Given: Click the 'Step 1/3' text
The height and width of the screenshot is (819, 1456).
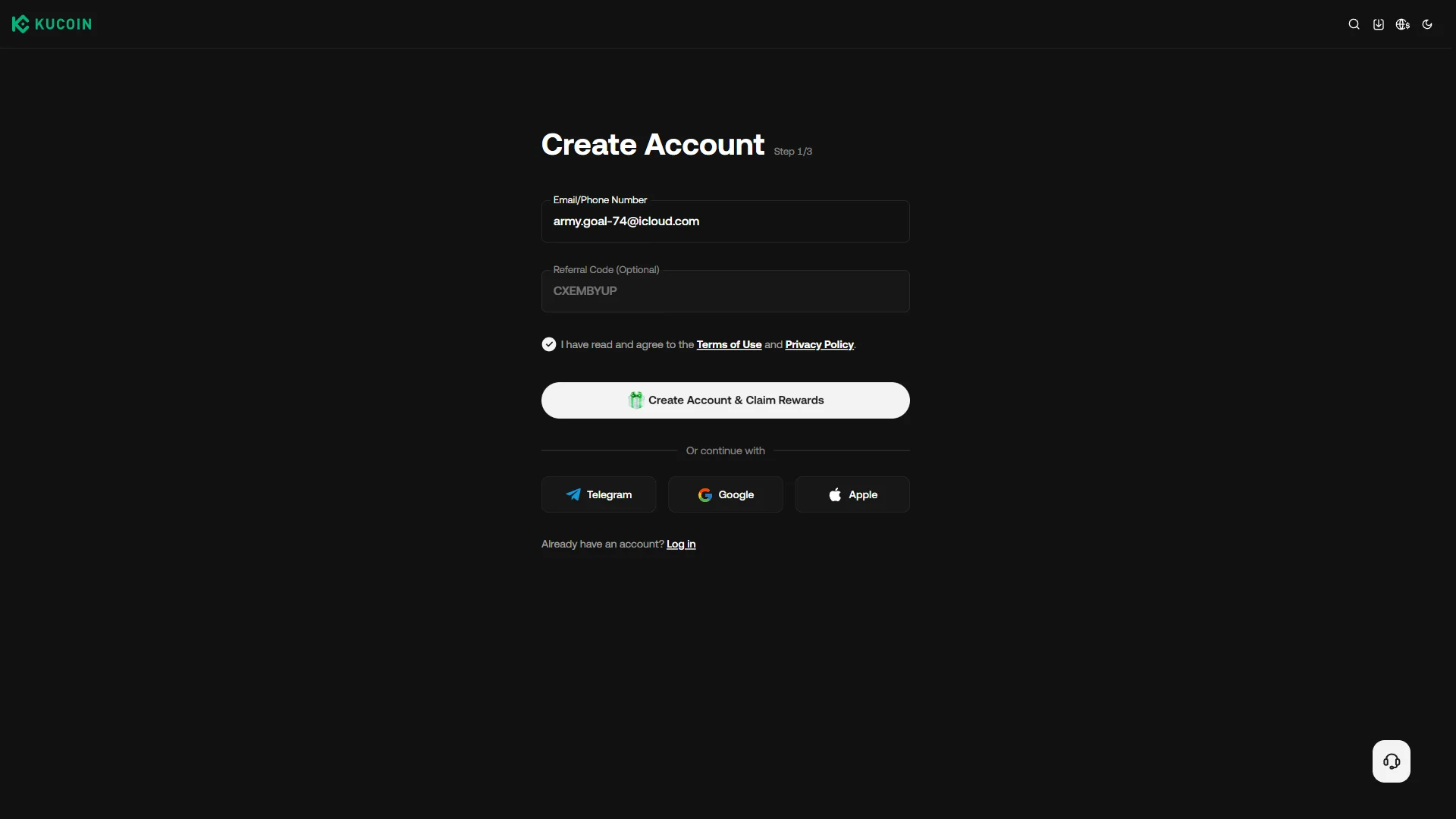Looking at the screenshot, I should [792, 152].
